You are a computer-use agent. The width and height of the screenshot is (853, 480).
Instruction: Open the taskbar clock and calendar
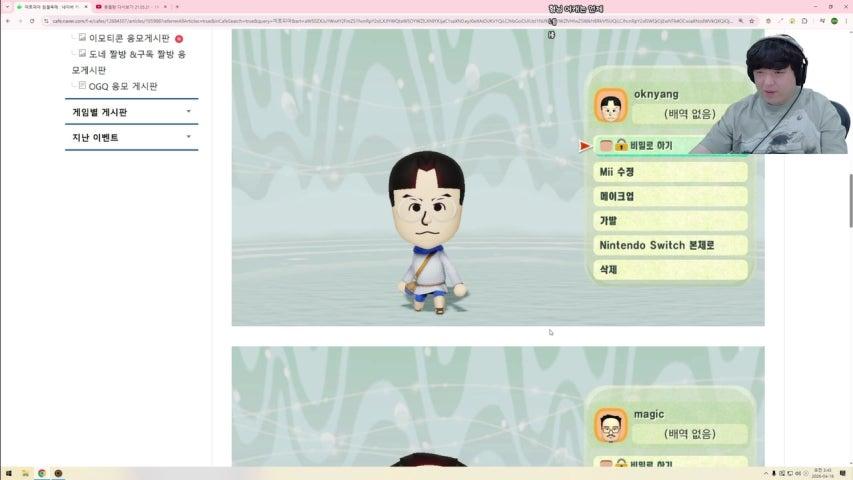(822, 473)
